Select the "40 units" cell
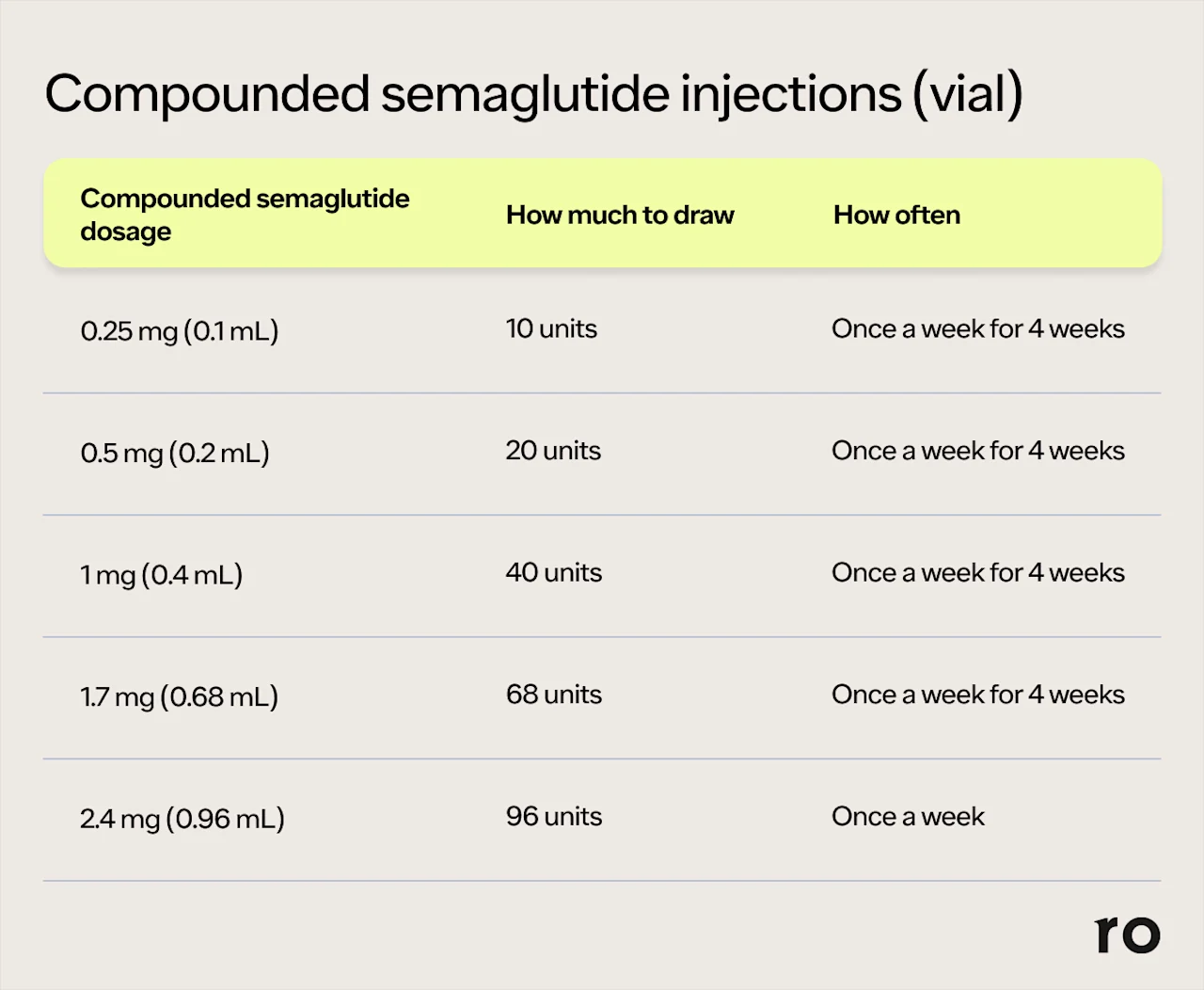This screenshot has width=1204, height=990. point(553,573)
